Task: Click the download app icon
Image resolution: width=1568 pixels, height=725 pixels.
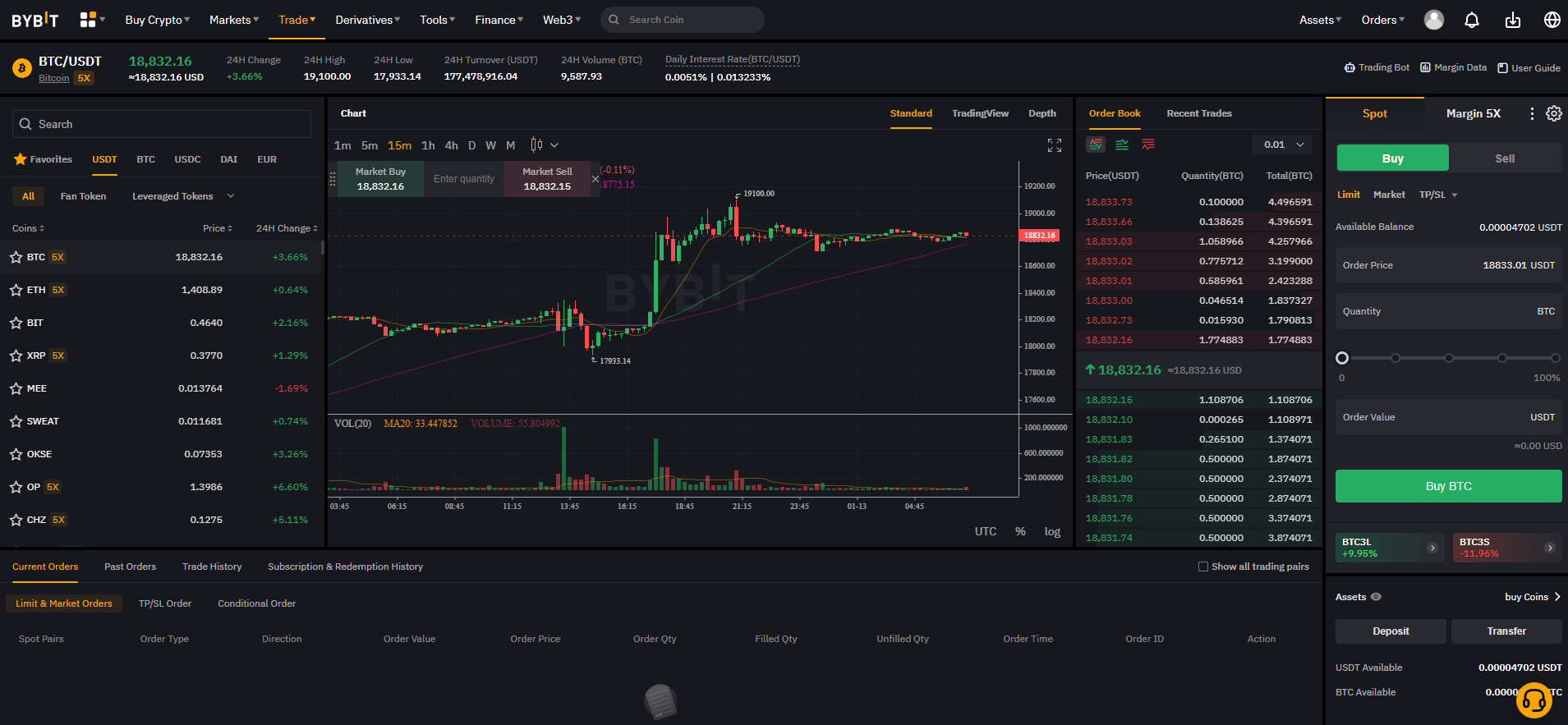Action: tap(1512, 20)
